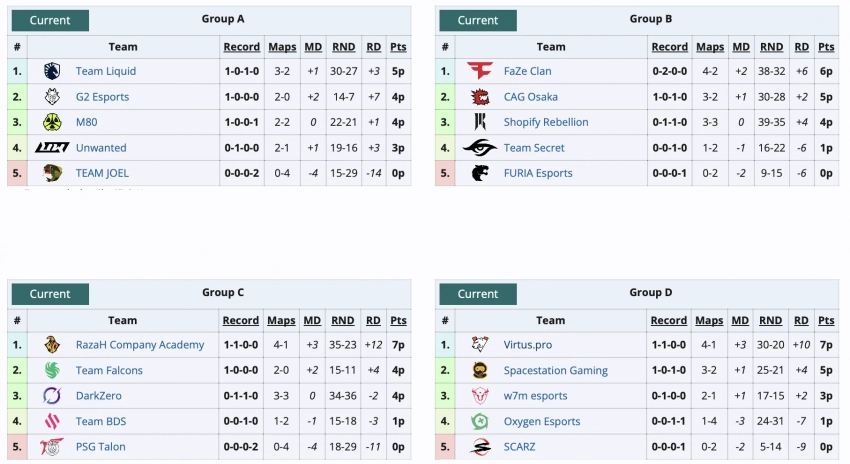
Task: Click the FURIA Esports panther logo
Action: (x=480, y=173)
